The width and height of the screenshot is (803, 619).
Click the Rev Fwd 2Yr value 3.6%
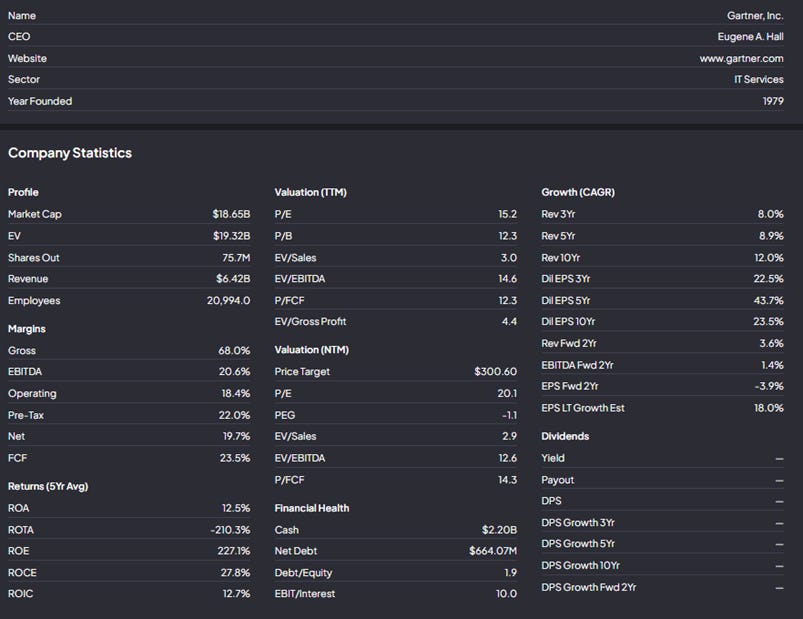coord(772,344)
